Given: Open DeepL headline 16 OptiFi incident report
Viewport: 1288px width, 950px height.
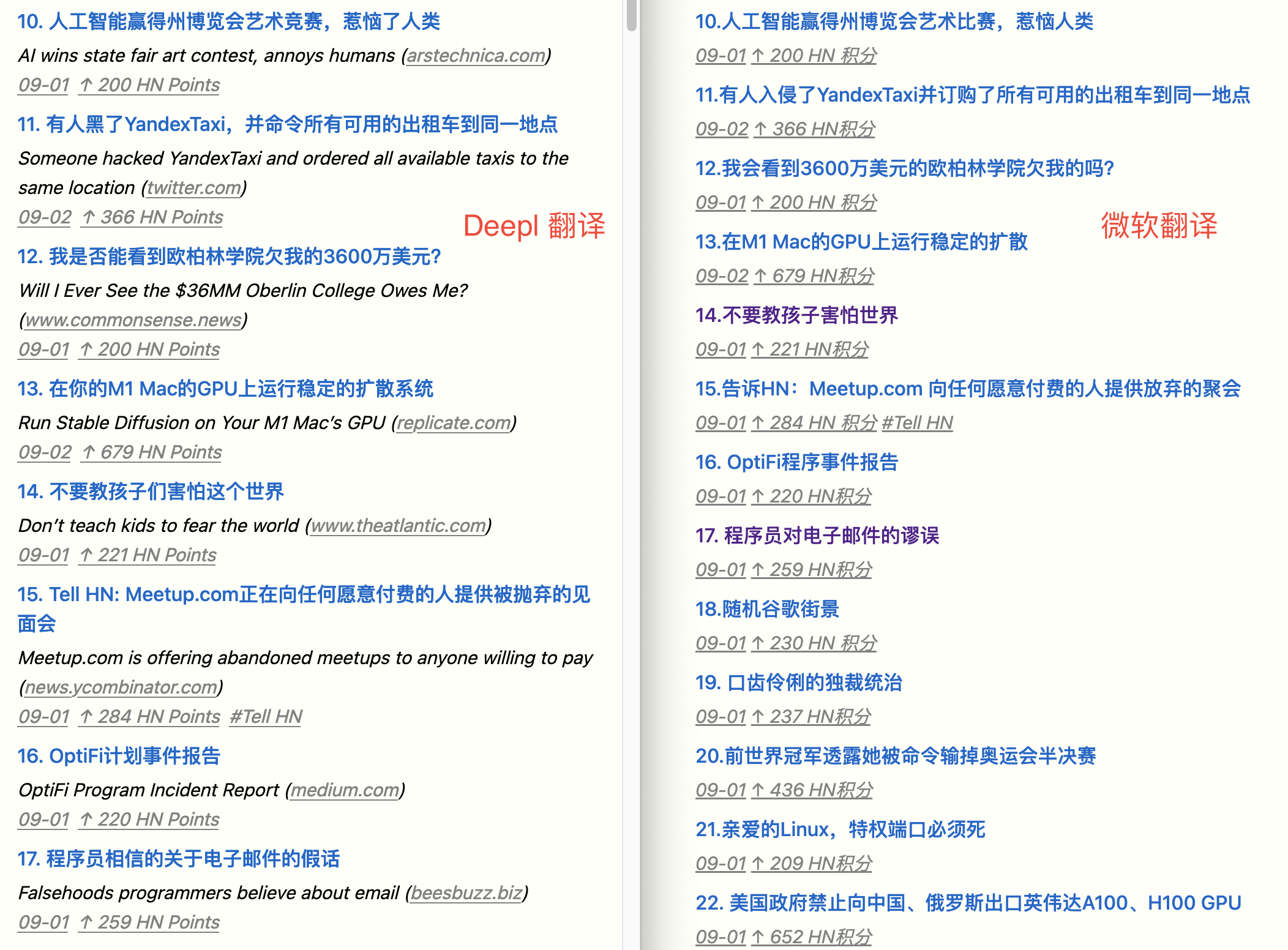Looking at the screenshot, I should click(x=119, y=756).
